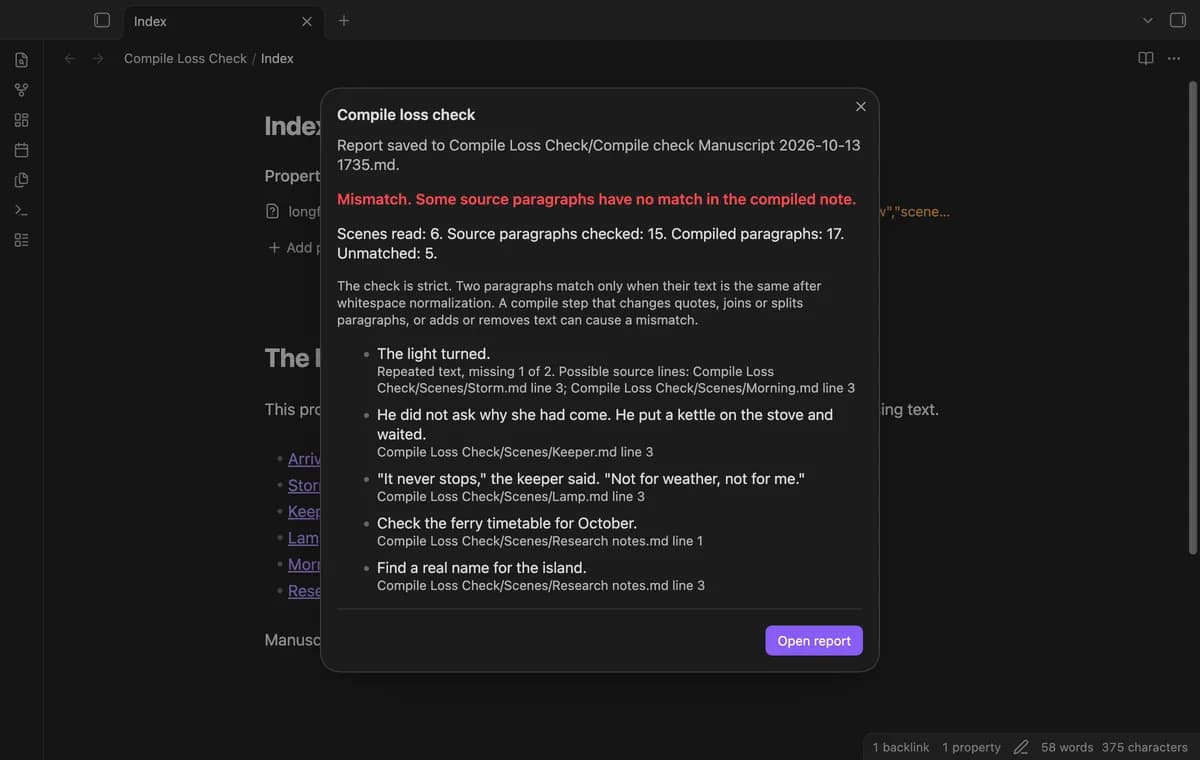The width and height of the screenshot is (1200, 760).
Task: Click the pencil editing mode status icon
Action: click(1021, 747)
